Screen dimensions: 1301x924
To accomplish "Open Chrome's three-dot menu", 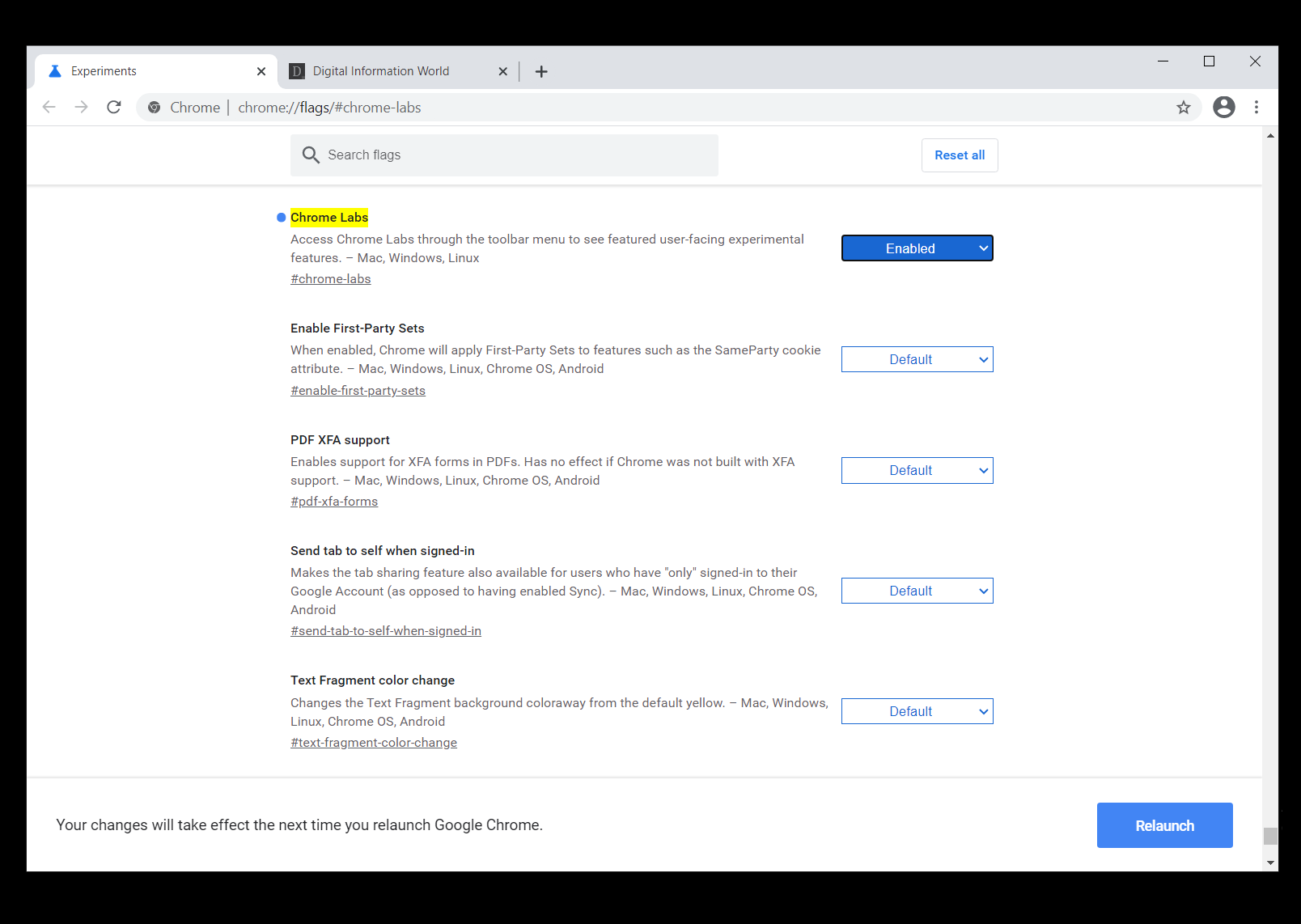I will (1257, 107).
